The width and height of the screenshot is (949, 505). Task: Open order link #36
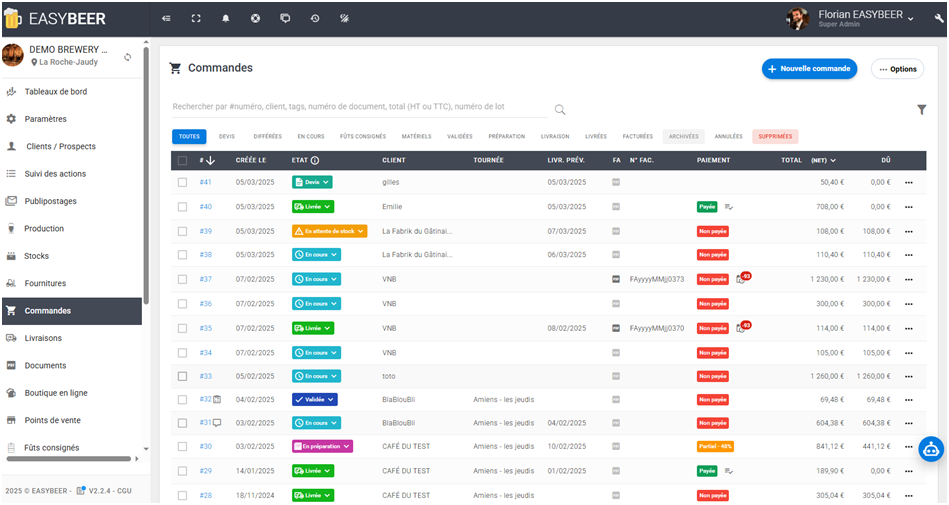(x=205, y=303)
